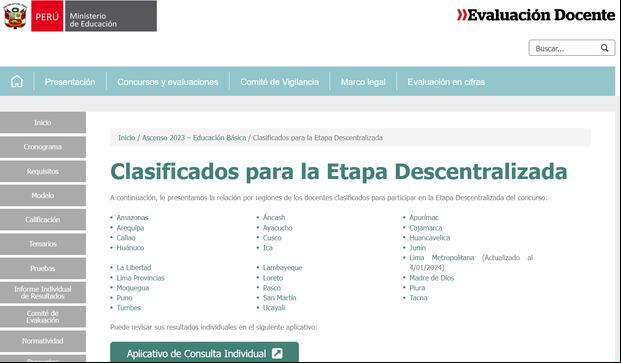Open the Moquegua region list
This screenshot has height=363, width=621.
(133, 288)
